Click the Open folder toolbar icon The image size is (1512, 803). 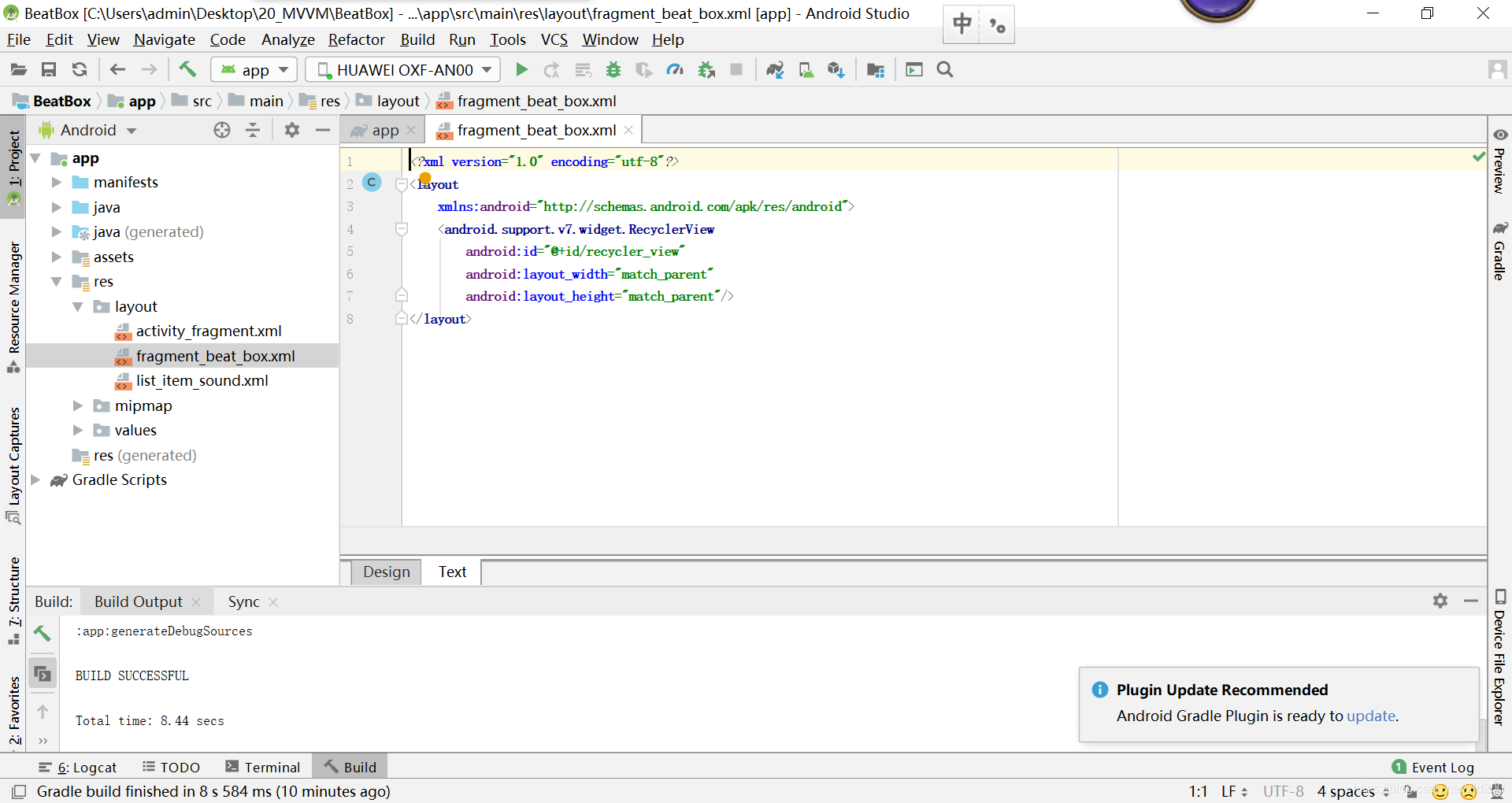pyautogui.click(x=19, y=70)
